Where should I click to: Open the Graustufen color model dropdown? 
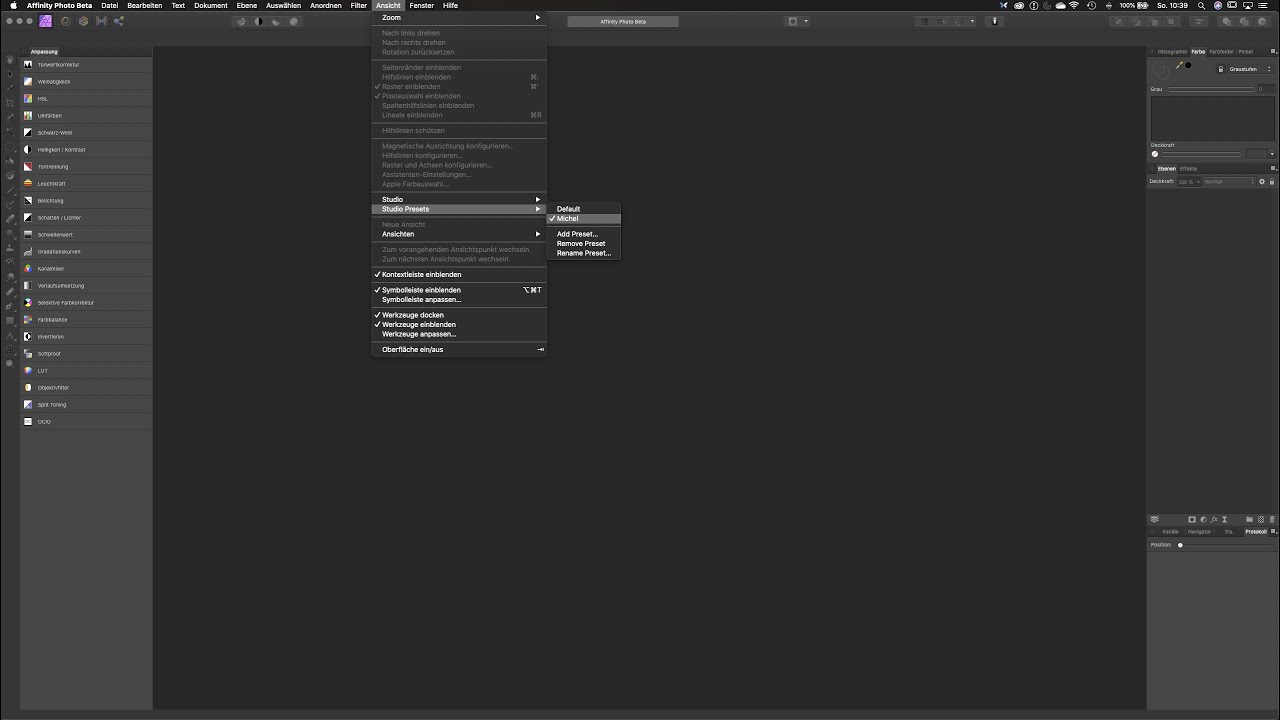[x=1249, y=69]
